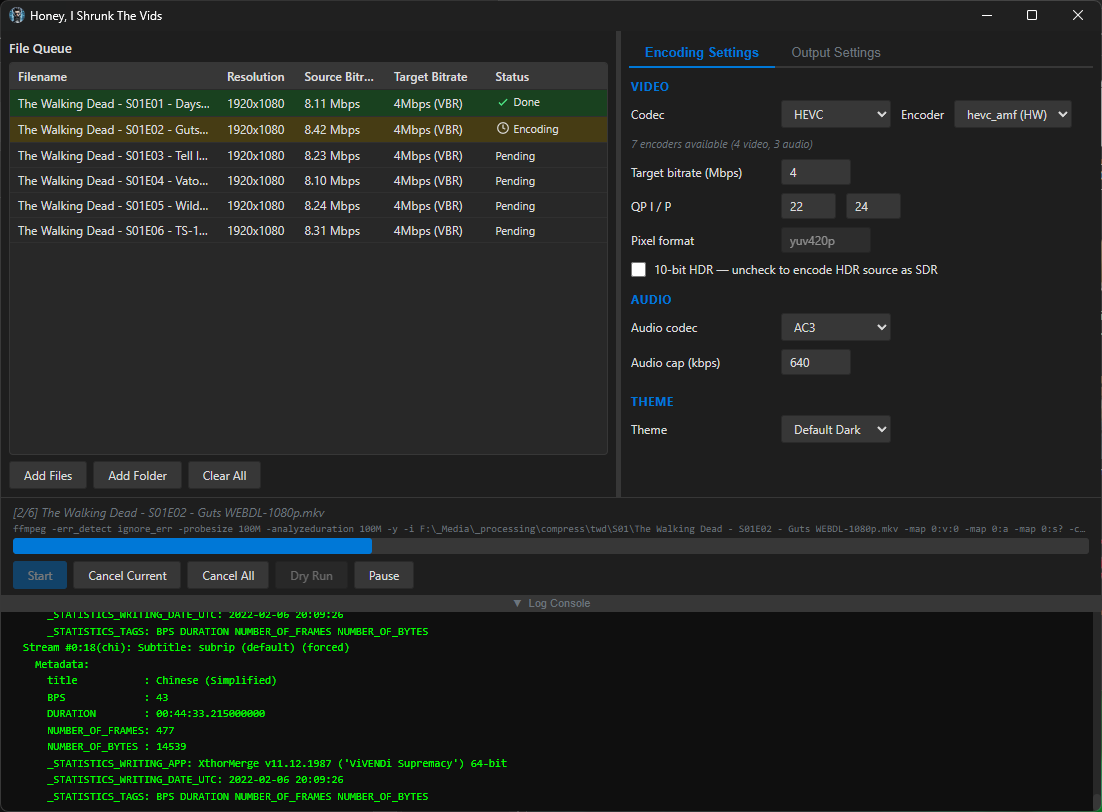This screenshot has width=1102, height=812.
Task: Click the Target bitrate input field
Action: (815, 173)
